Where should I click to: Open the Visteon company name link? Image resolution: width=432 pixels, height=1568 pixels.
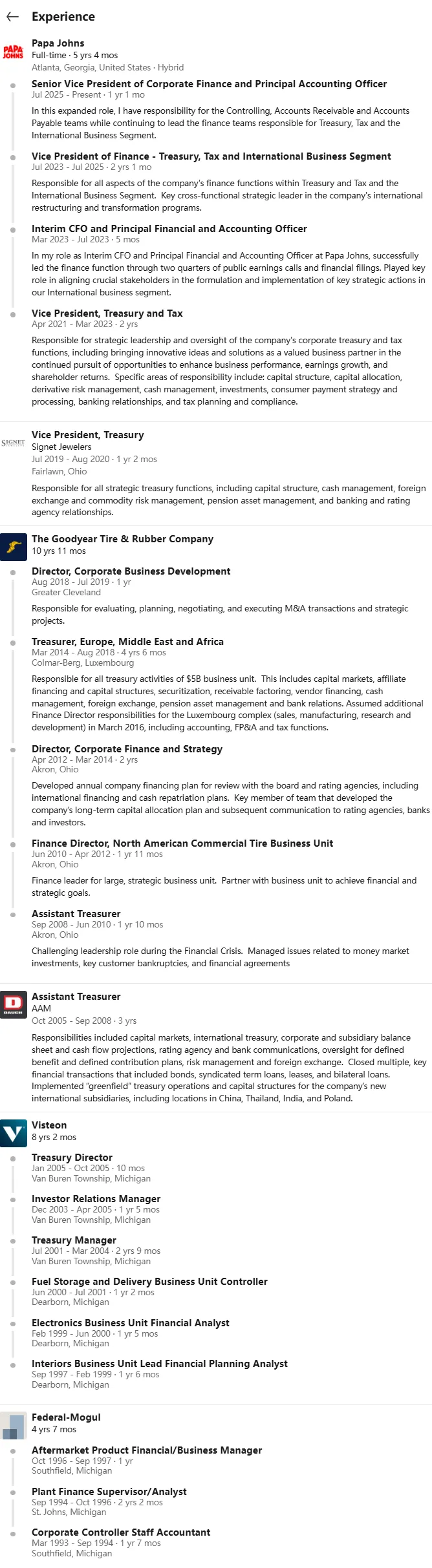tap(49, 1125)
